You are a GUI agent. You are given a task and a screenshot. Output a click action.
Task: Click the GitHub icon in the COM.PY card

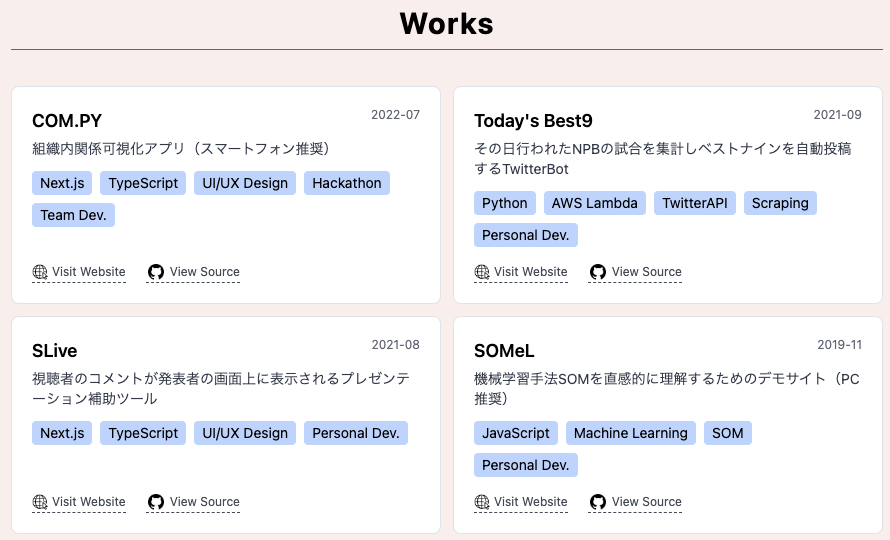pyautogui.click(x=156, y=272)
